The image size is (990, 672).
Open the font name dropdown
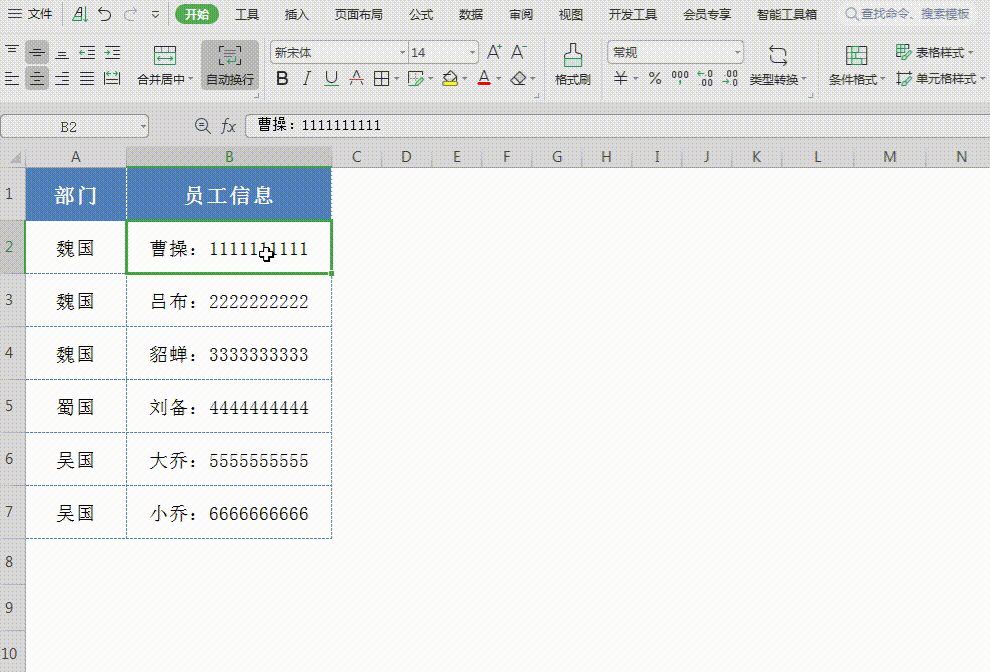click(402, 52)
